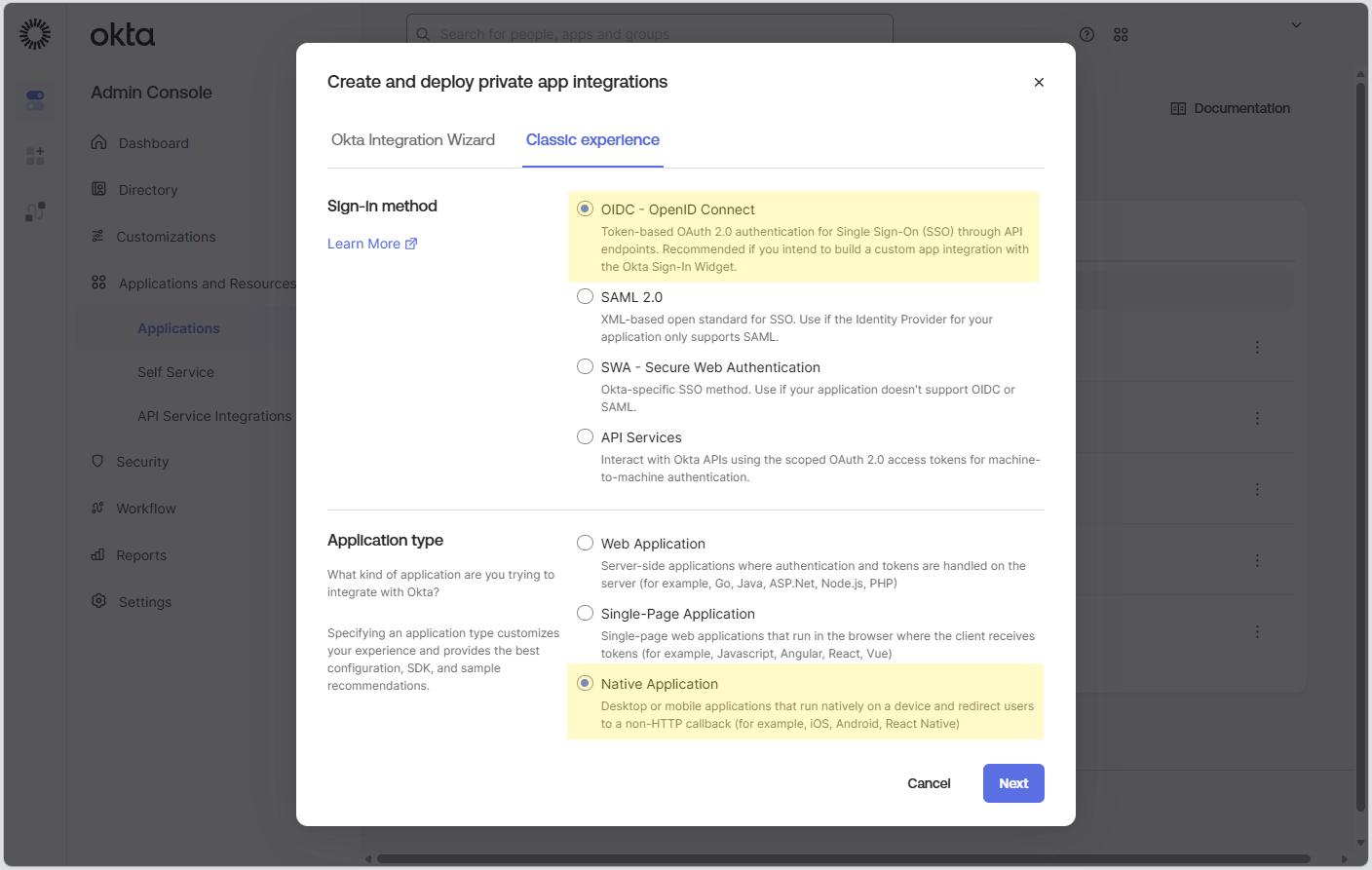
Task: Open API Service Integrations in sidebar
Action: [x=214, y=416]
